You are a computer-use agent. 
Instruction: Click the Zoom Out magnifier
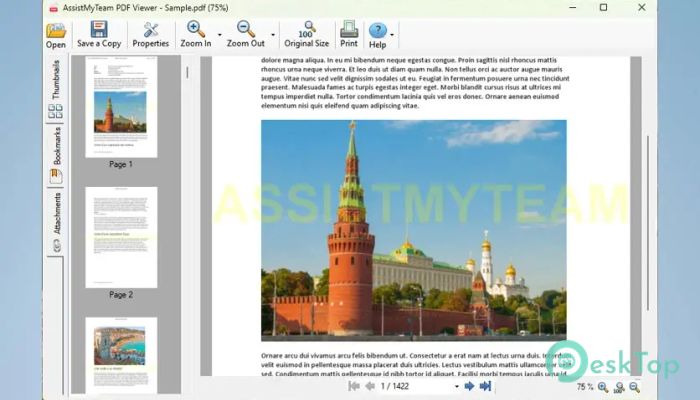pyautogui.click(x=245, y=33)
